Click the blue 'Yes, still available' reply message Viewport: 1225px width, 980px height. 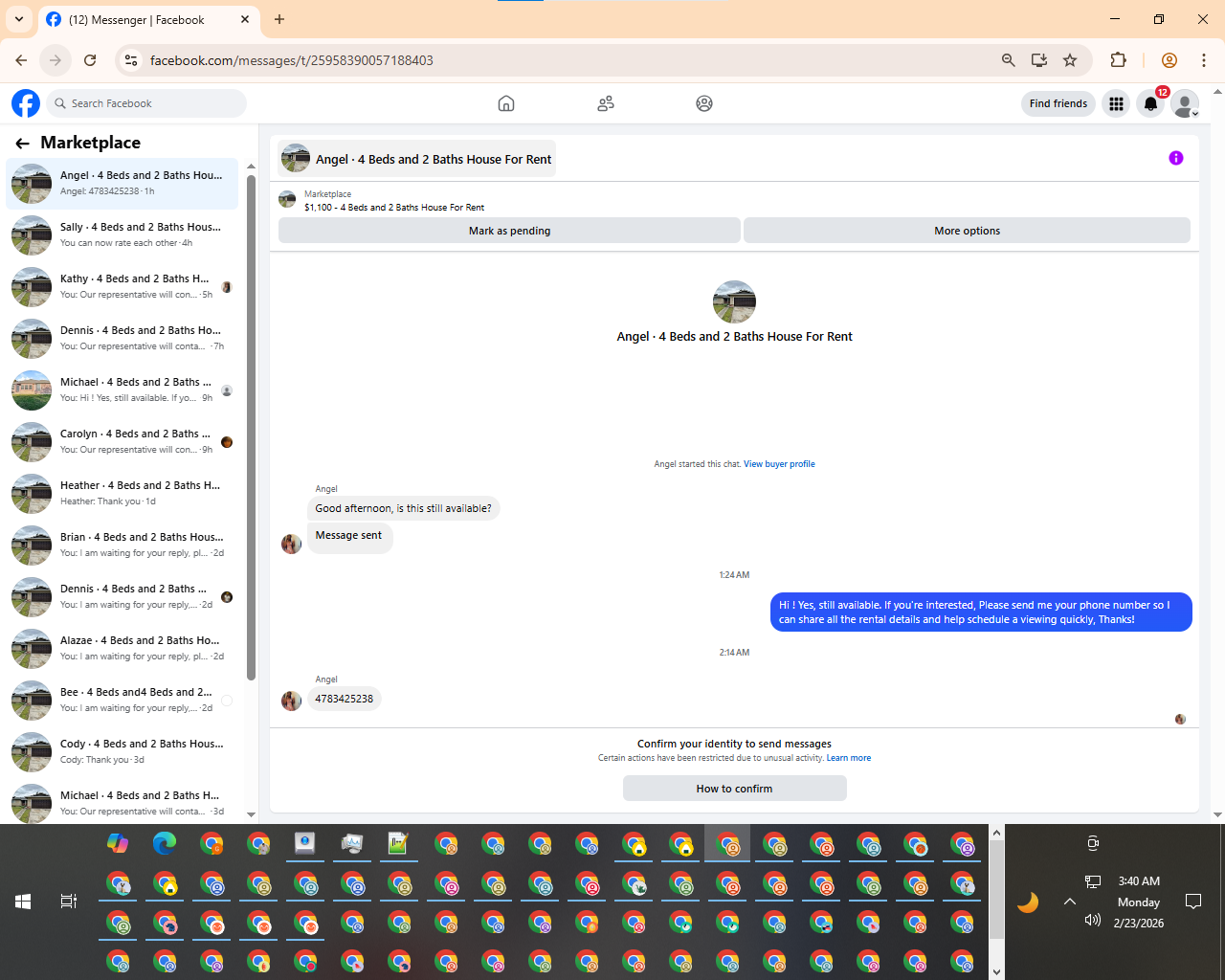[x=981, y=612]
